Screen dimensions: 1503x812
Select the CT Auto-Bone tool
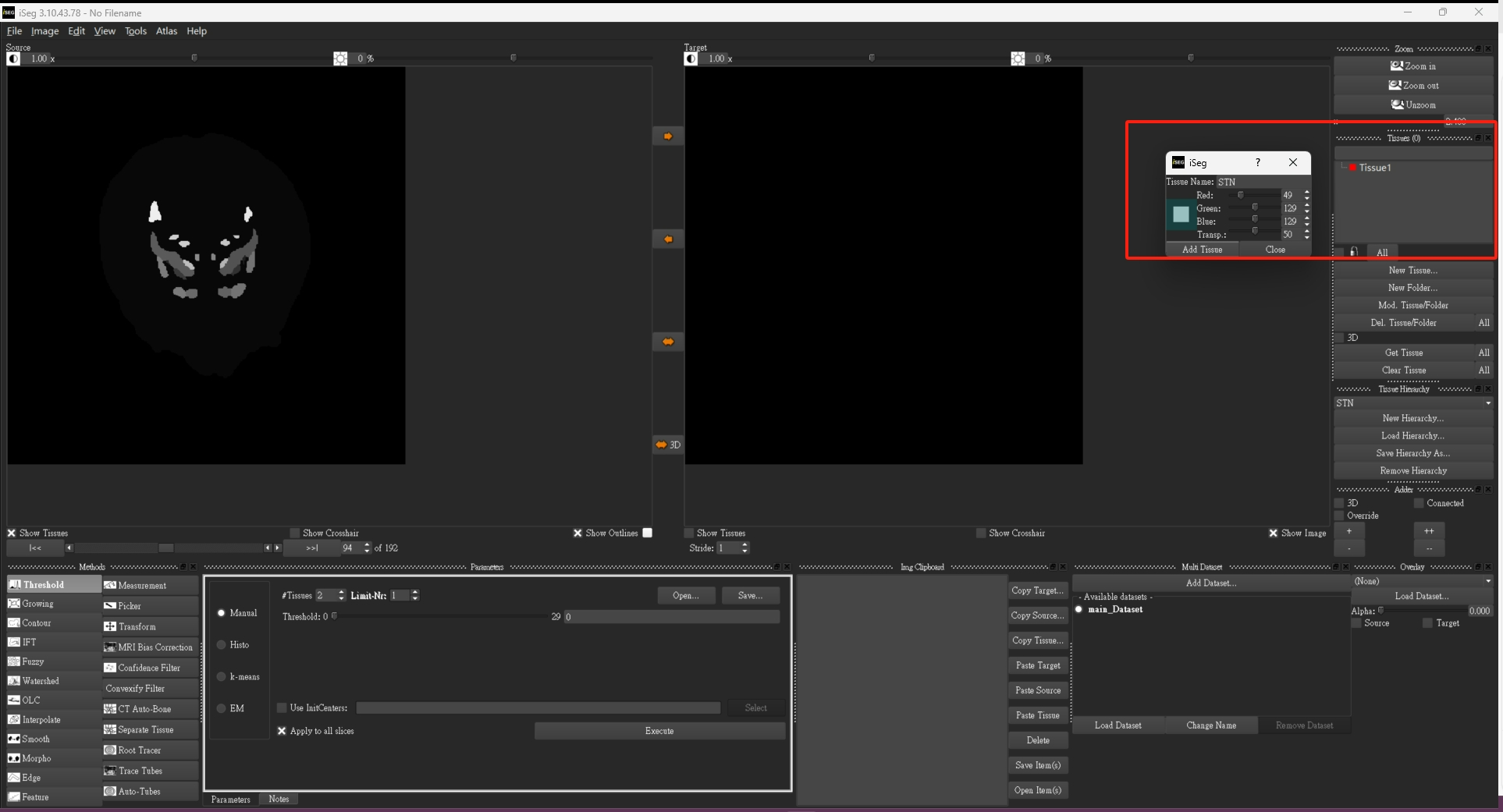click(x=144, y=709)
